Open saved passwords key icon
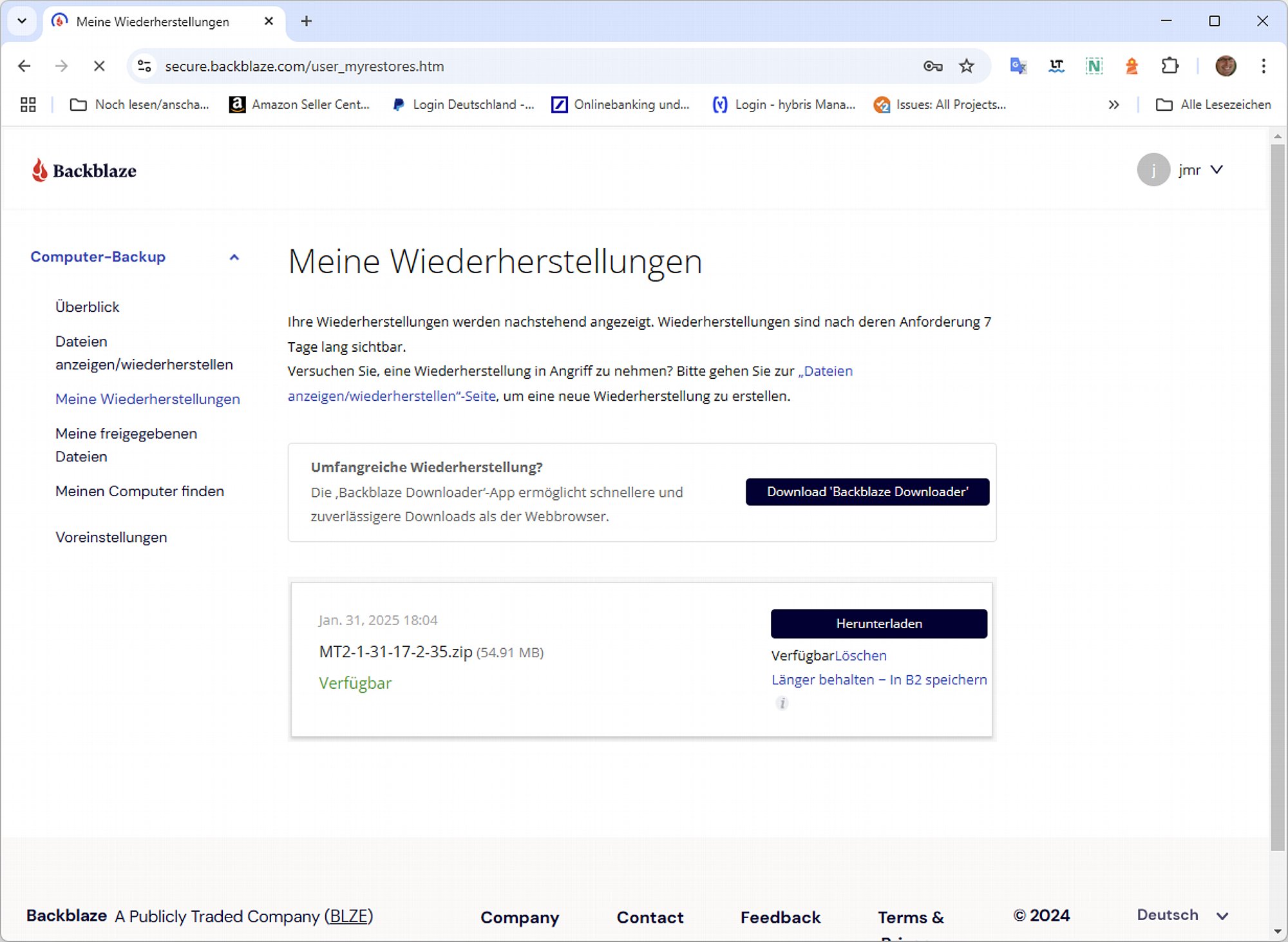 (933, 66)
